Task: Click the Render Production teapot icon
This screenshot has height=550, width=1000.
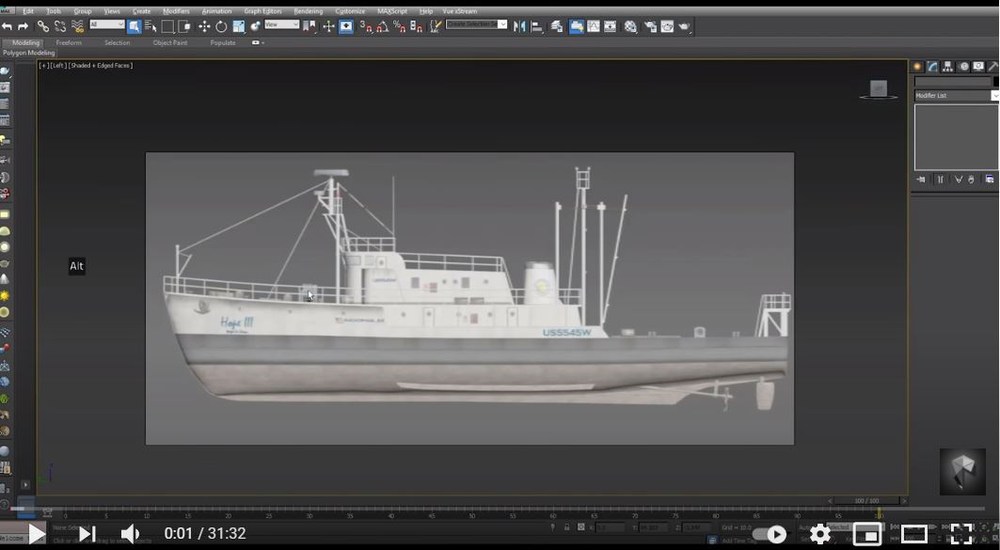Action: click(x=684, y=26)
